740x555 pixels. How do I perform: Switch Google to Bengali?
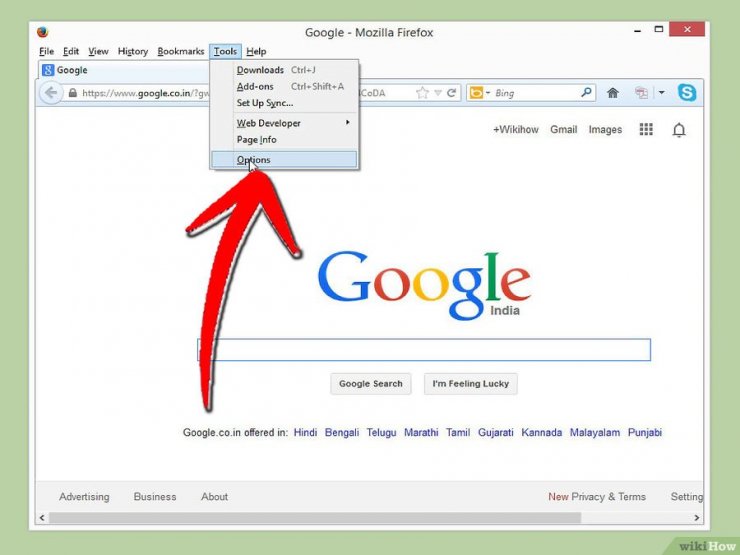342,433
